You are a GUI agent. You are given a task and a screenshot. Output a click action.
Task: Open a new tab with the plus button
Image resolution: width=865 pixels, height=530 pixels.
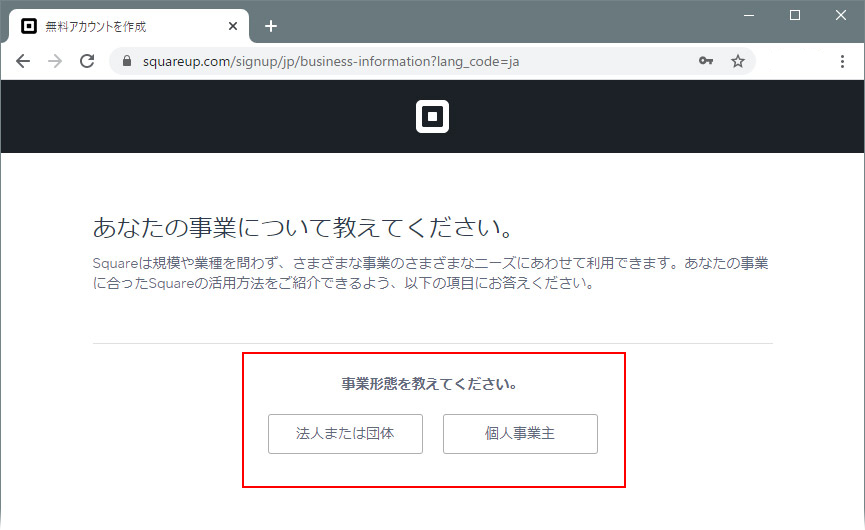[271, 26]
